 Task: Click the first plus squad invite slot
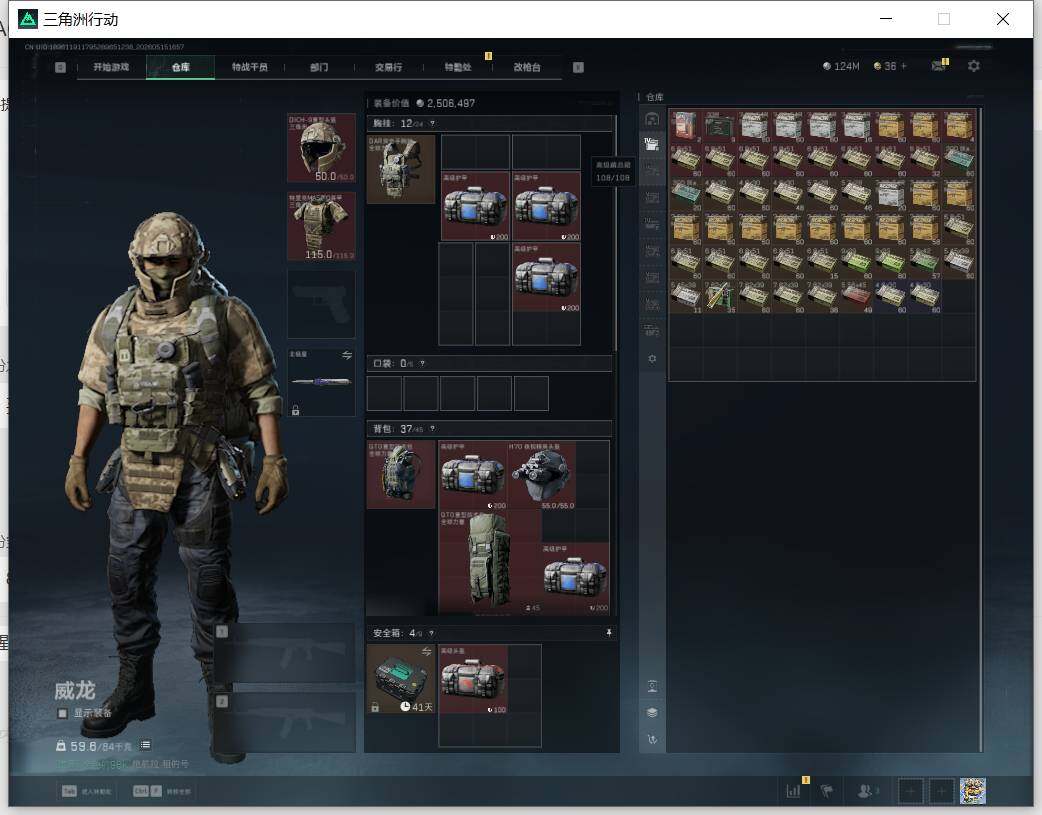click(x=910, y=791)
